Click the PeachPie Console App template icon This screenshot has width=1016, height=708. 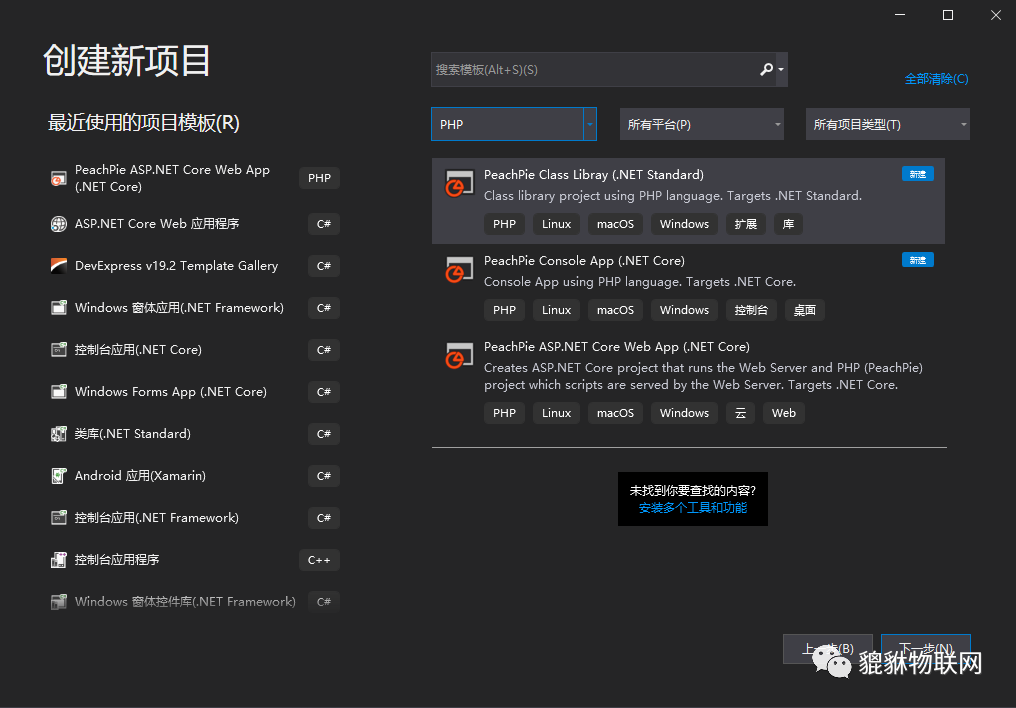459,269
